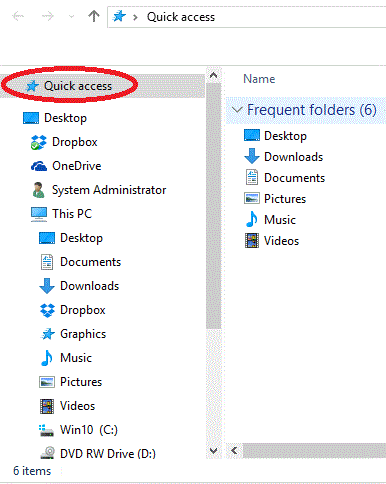
Task: Click the Dropbox icon with green checkmark
Action: [x=39, y=142]
